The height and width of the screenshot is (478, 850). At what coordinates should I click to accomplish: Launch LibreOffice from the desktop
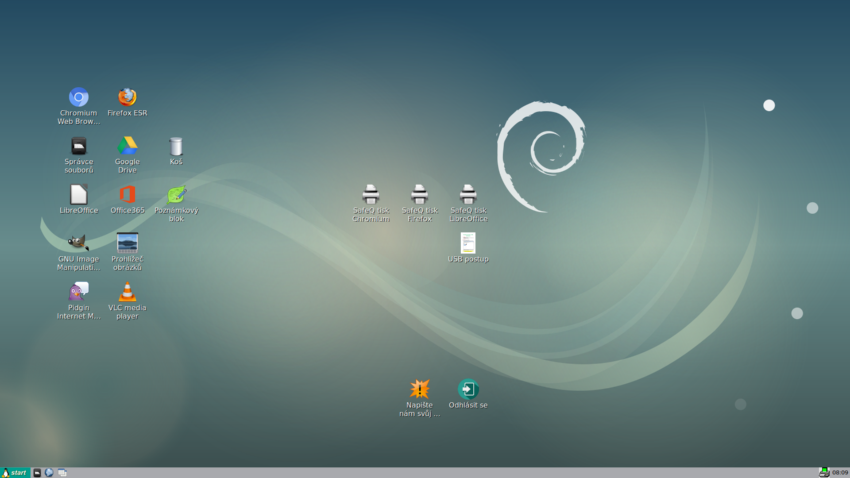78,195
